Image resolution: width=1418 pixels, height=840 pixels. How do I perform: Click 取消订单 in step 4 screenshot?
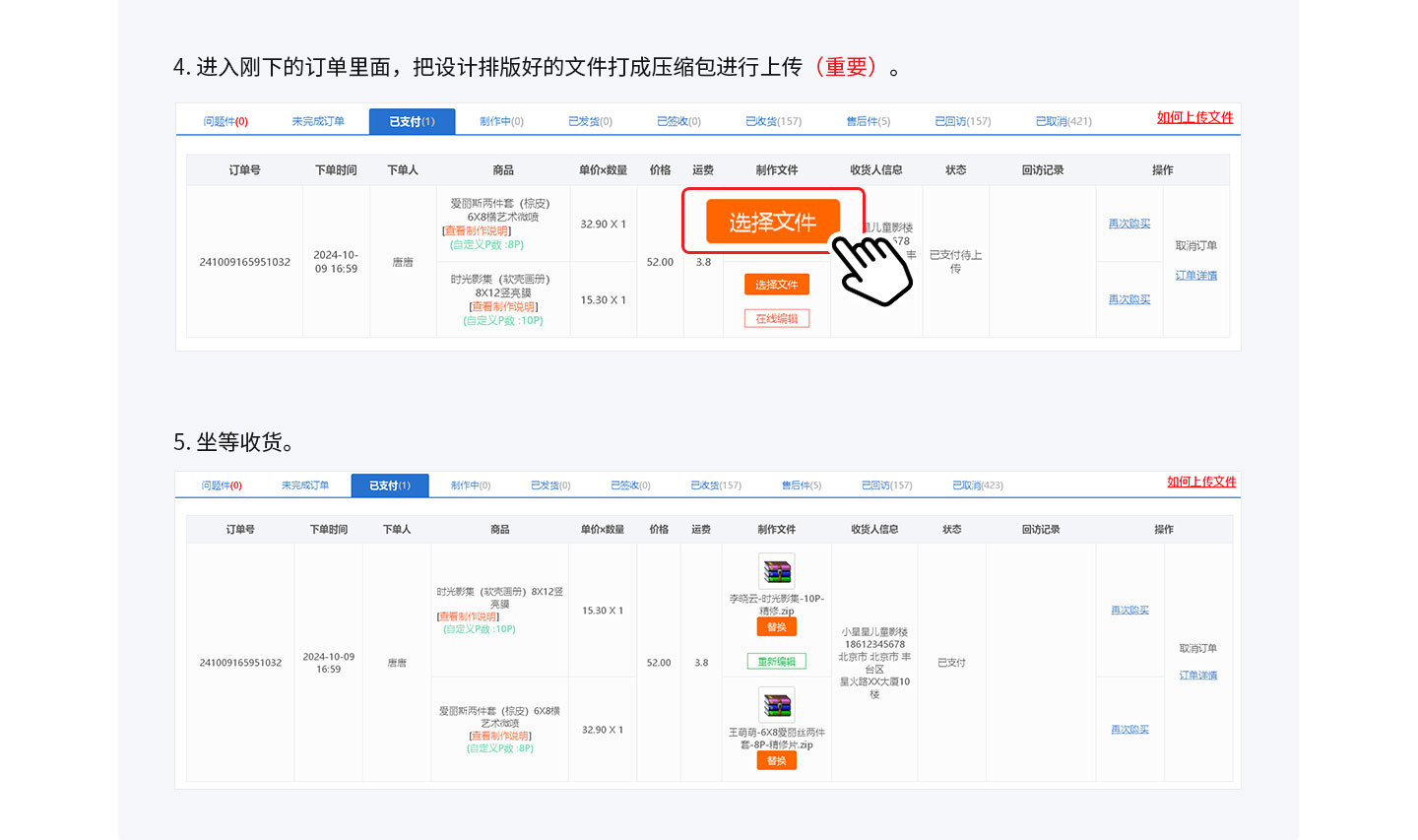tap(1195, 245)
